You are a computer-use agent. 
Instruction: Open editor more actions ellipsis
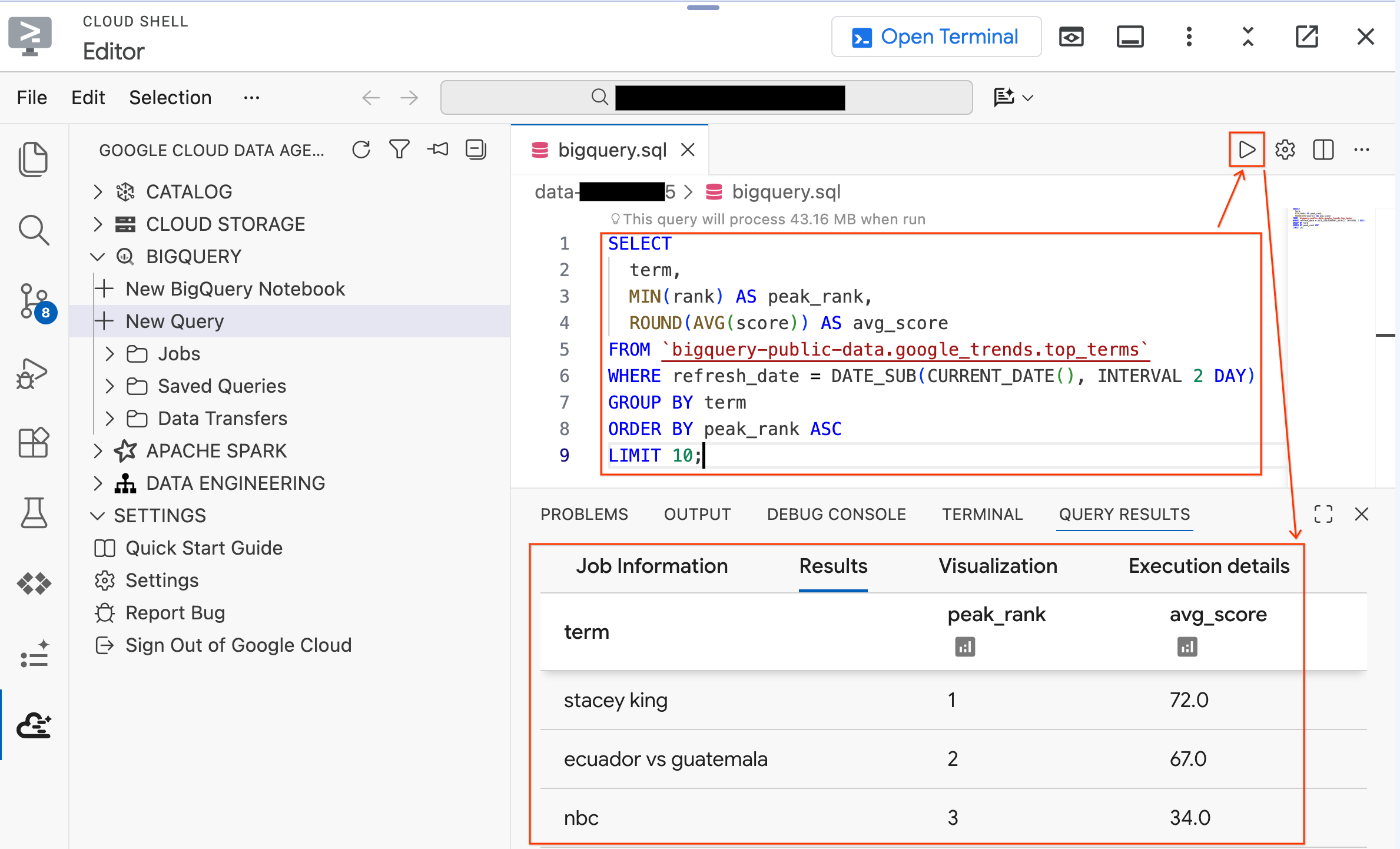pyautogui.click(x=1361, y=150)
